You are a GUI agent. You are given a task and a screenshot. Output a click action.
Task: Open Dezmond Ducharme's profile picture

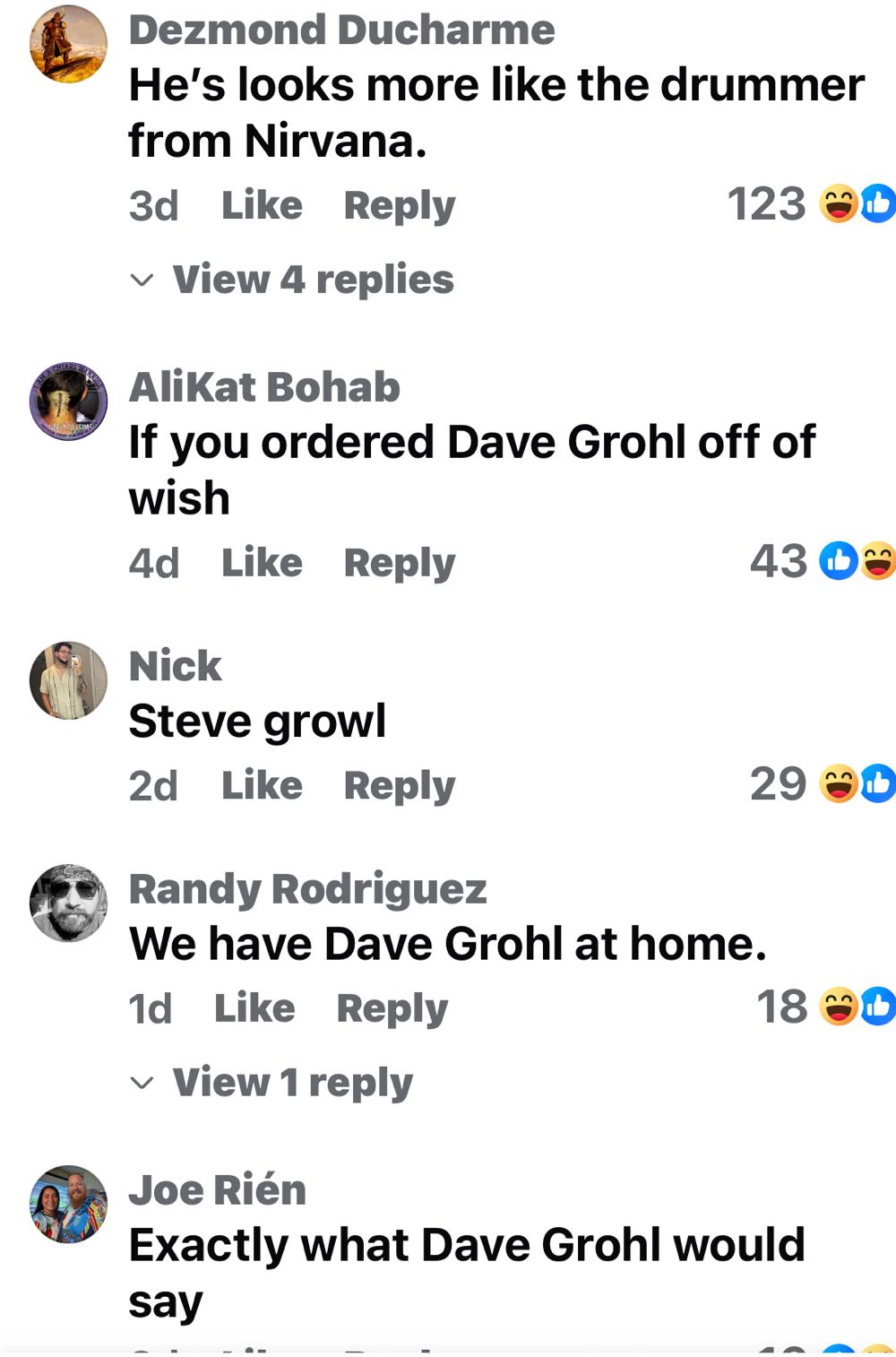coord(69,44)
